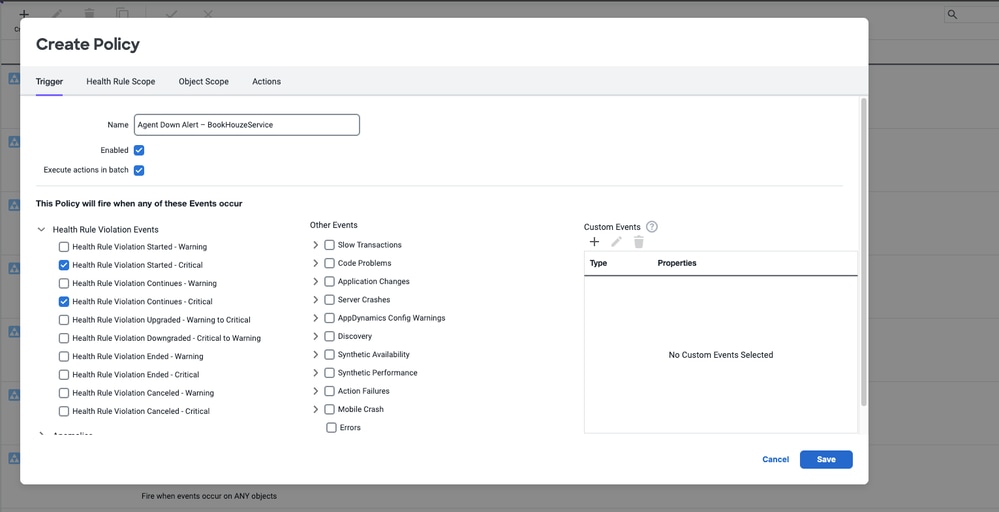Viewport: 999px width, 512px height.
Task: Click the search magnifier in background toolbar
Action: click(952, 14)
